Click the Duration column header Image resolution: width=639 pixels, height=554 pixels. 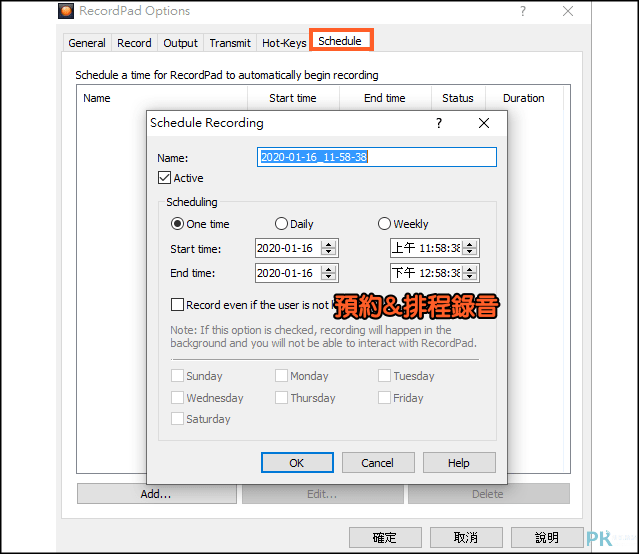click(x=524, y=98)
